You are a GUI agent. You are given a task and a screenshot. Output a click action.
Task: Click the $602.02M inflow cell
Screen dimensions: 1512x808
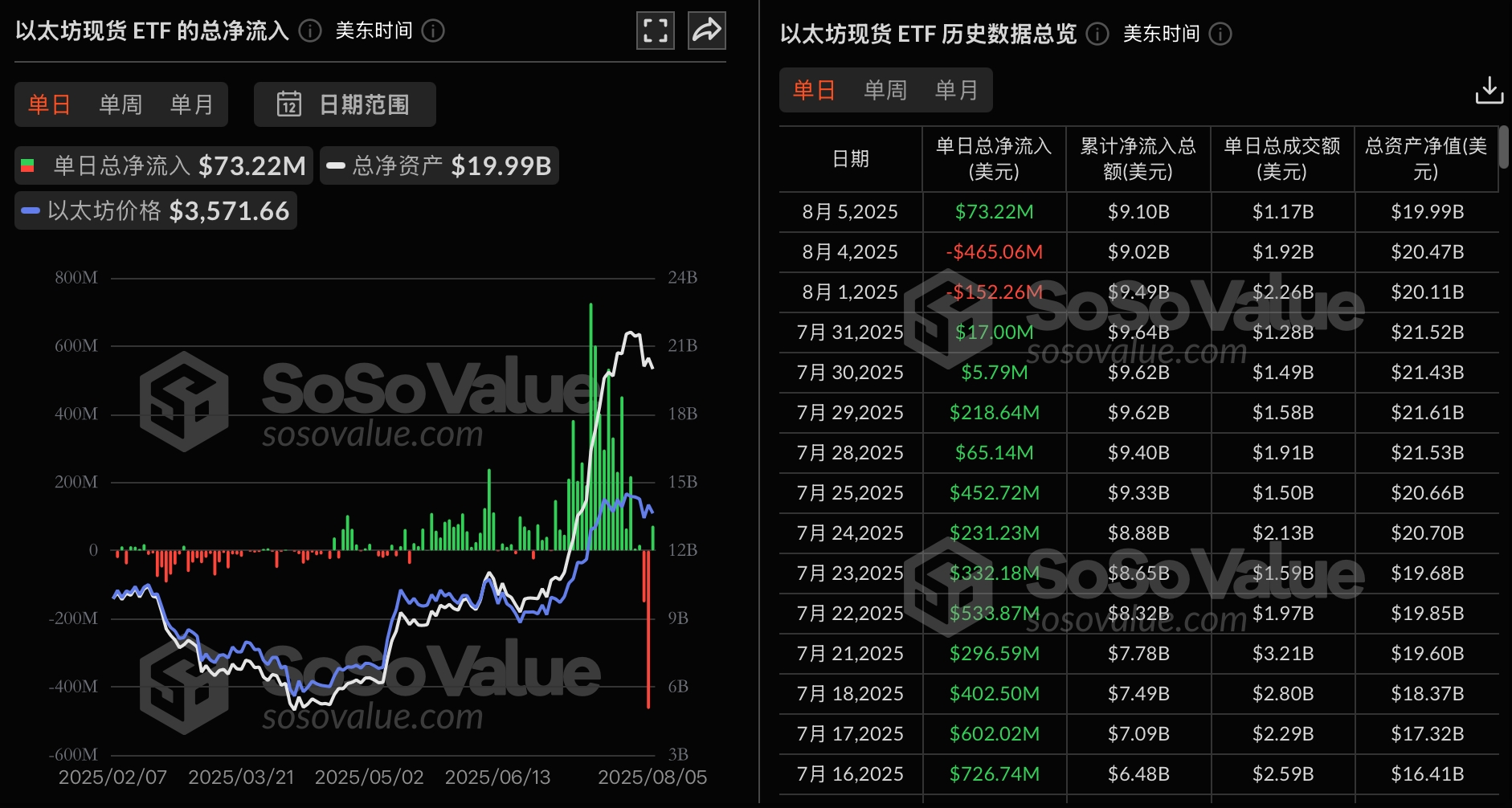pyautogui.click(x=994, y=734)
